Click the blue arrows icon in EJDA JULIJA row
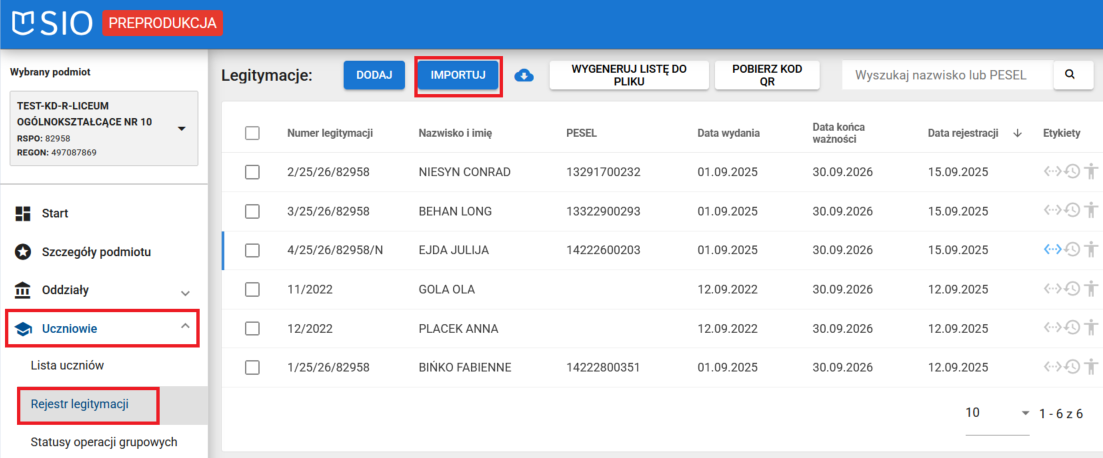Viewport: 1103px width, 458px height. click(1052, 250)
